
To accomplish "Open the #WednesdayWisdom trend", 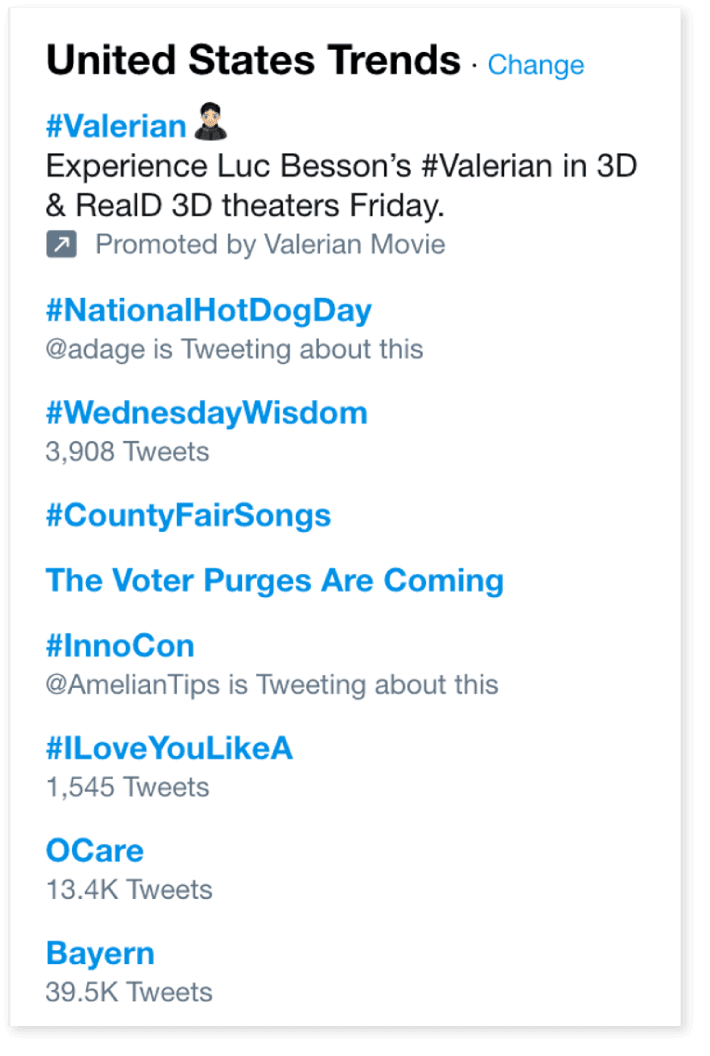I will coord(206,412).
